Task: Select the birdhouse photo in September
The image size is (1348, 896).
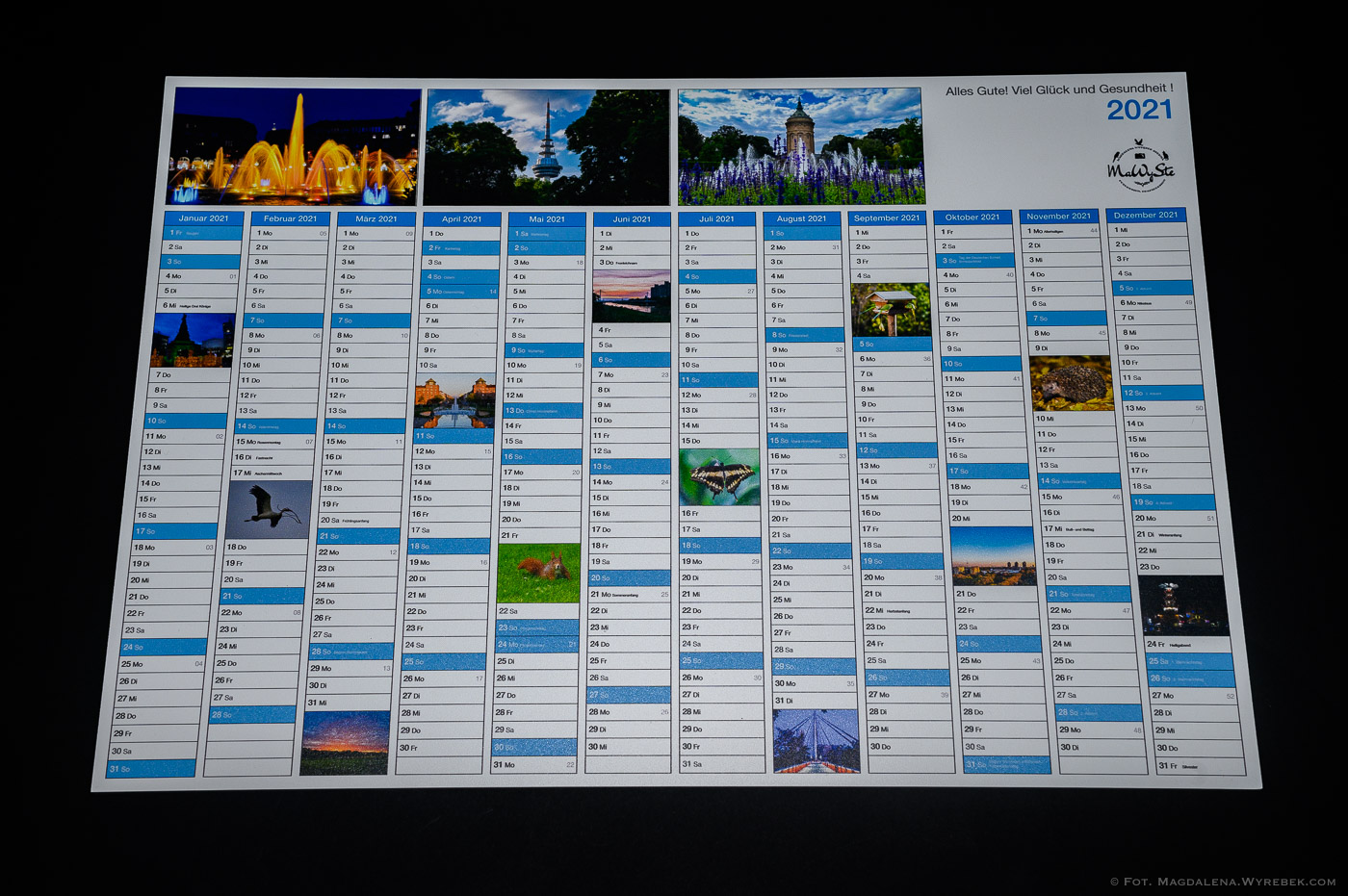Action: coord(891,309)
